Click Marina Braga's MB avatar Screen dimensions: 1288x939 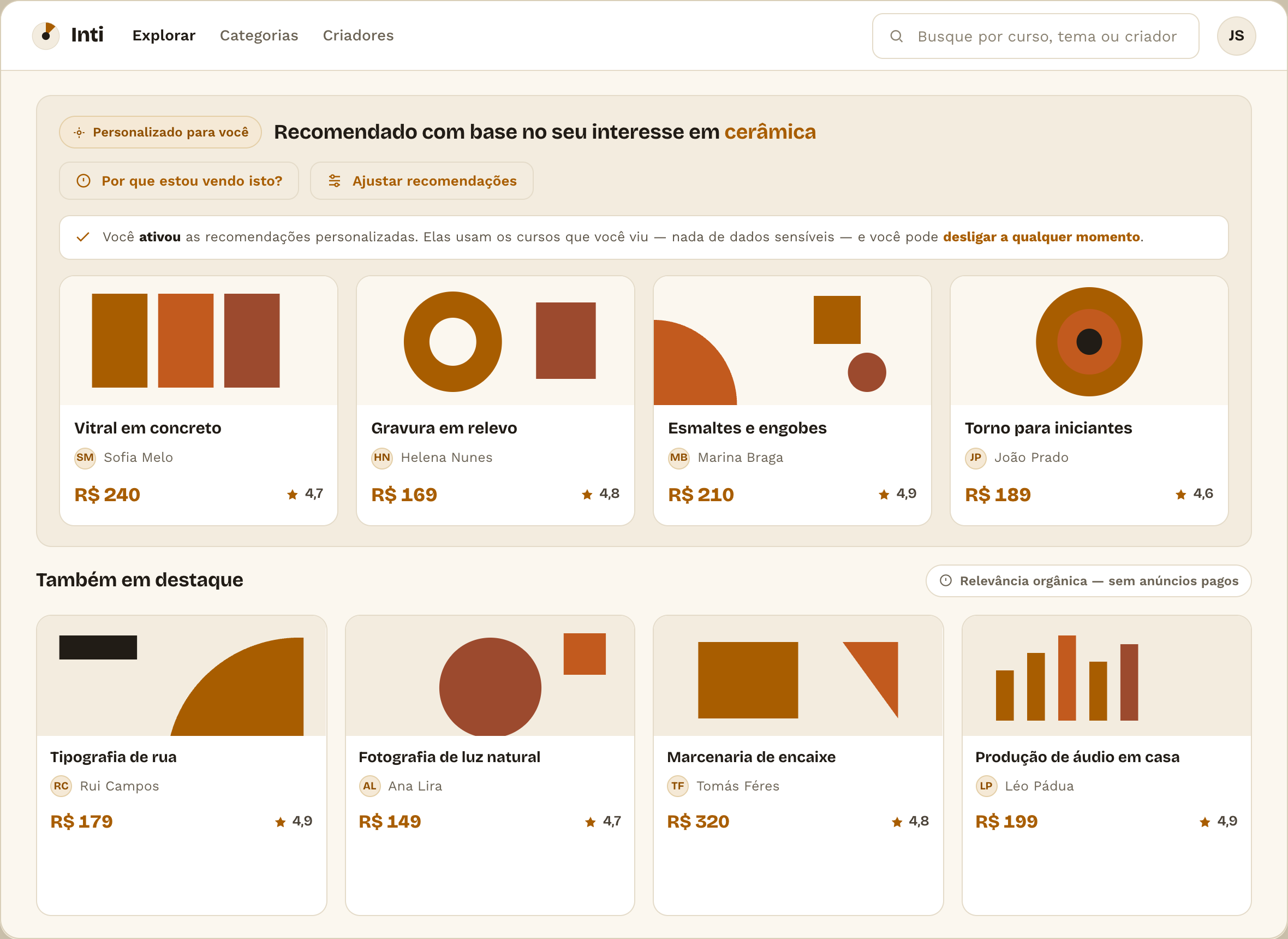tap(679, 458)
